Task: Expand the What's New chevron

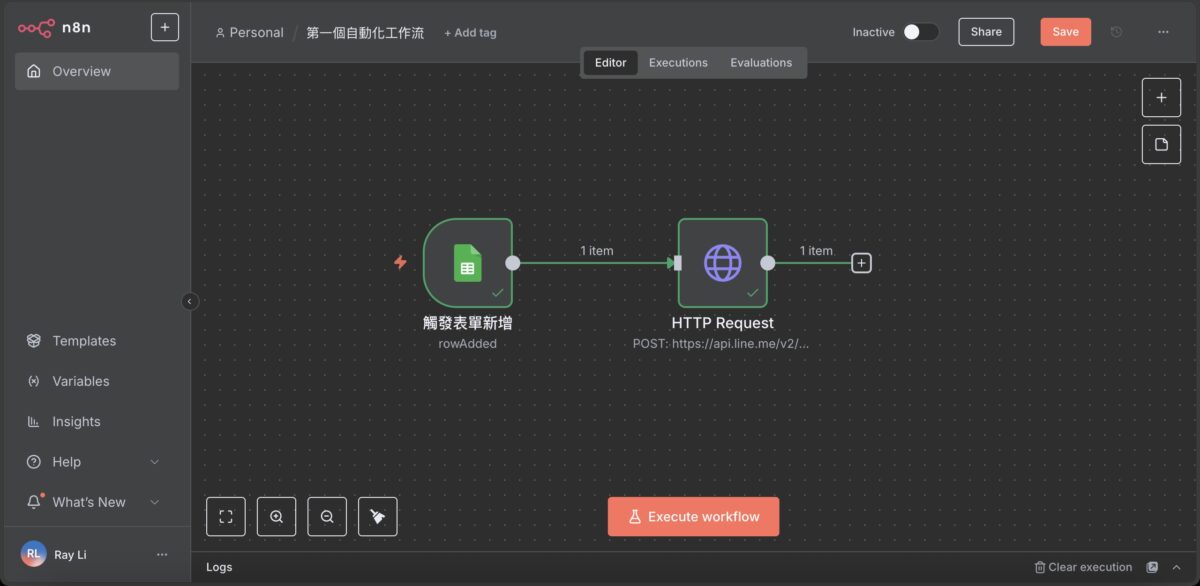Action: [154, 502]
